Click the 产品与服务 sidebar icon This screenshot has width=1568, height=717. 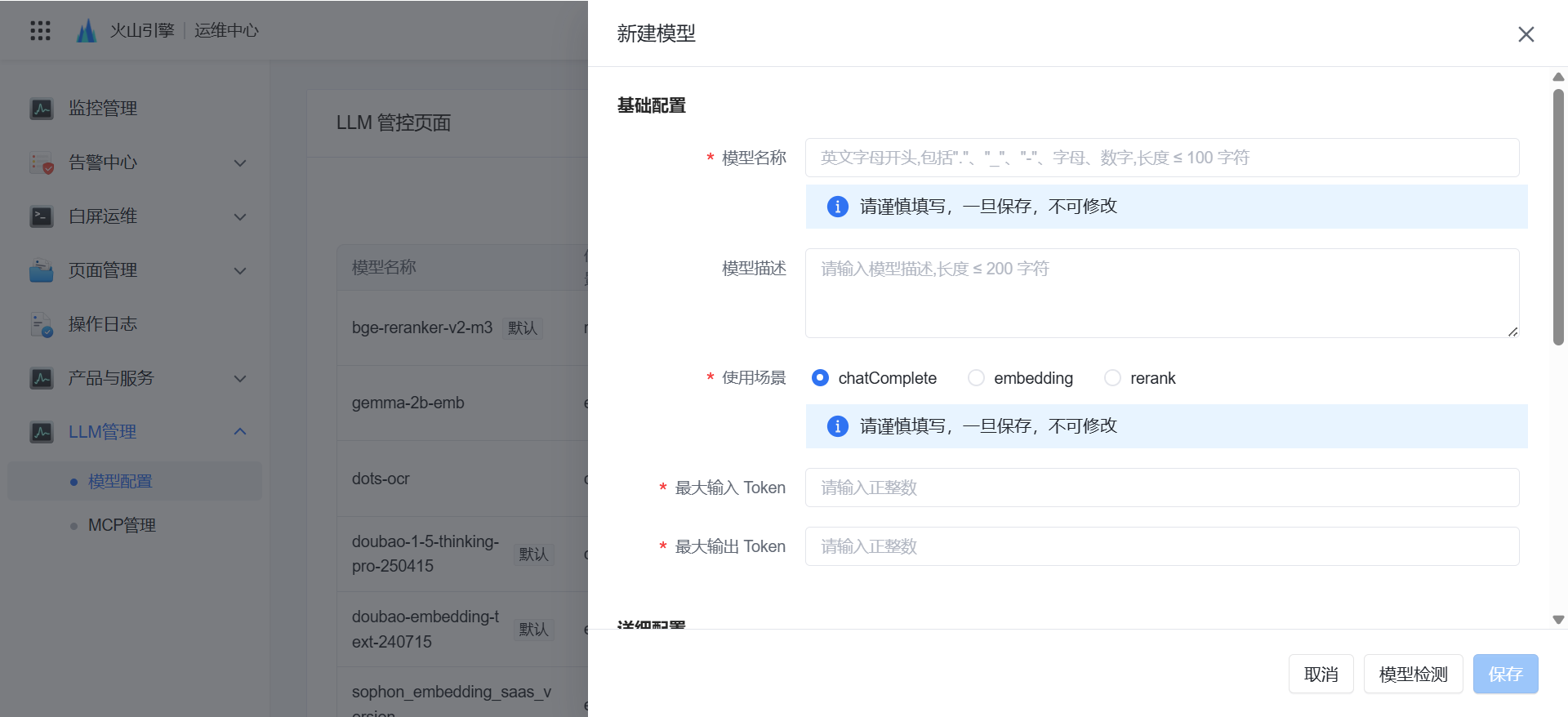tap(42, 378)
